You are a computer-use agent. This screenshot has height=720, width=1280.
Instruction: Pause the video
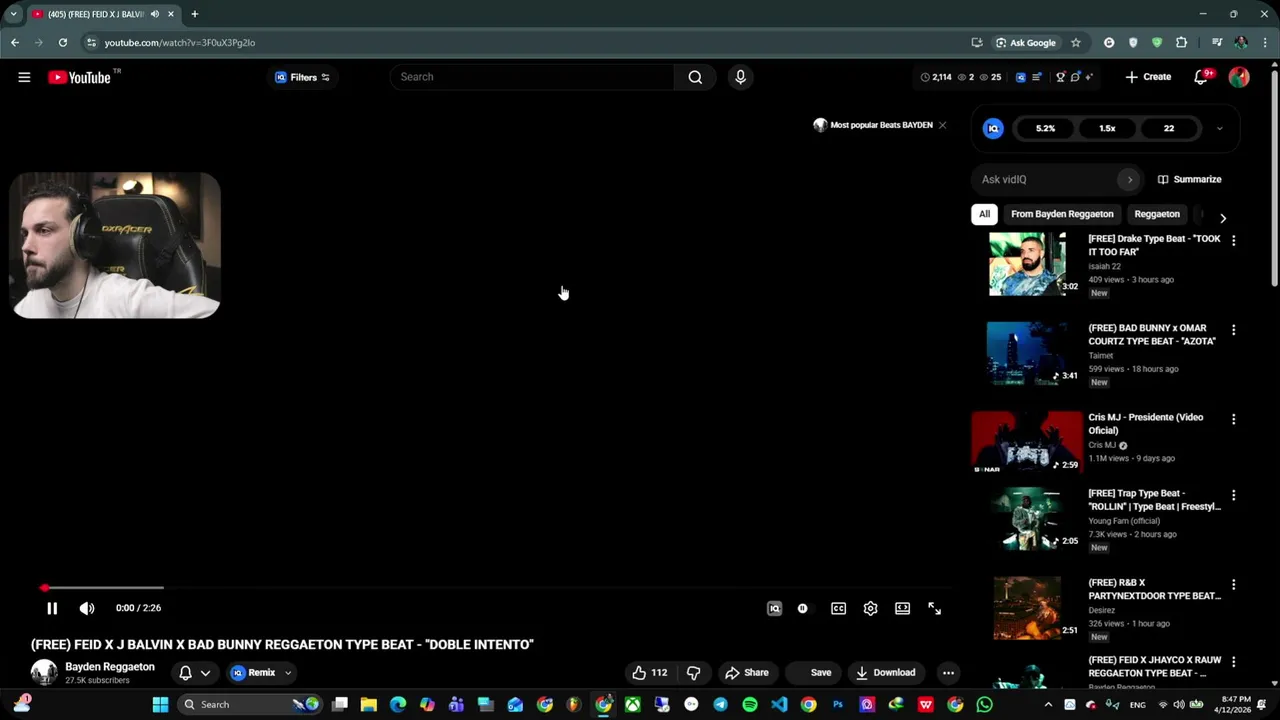[52, 608]
